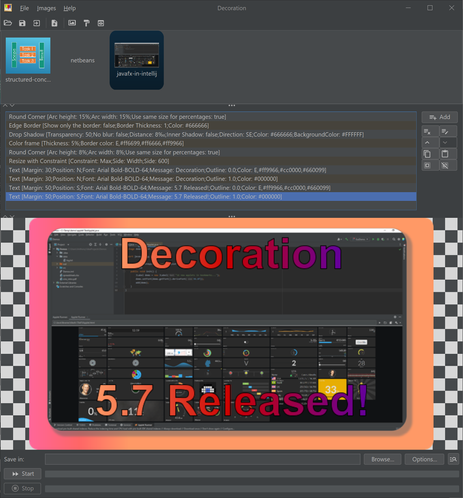463x498 pixels.
Task: Open the Help menu
Action: [x=70, y=8]
